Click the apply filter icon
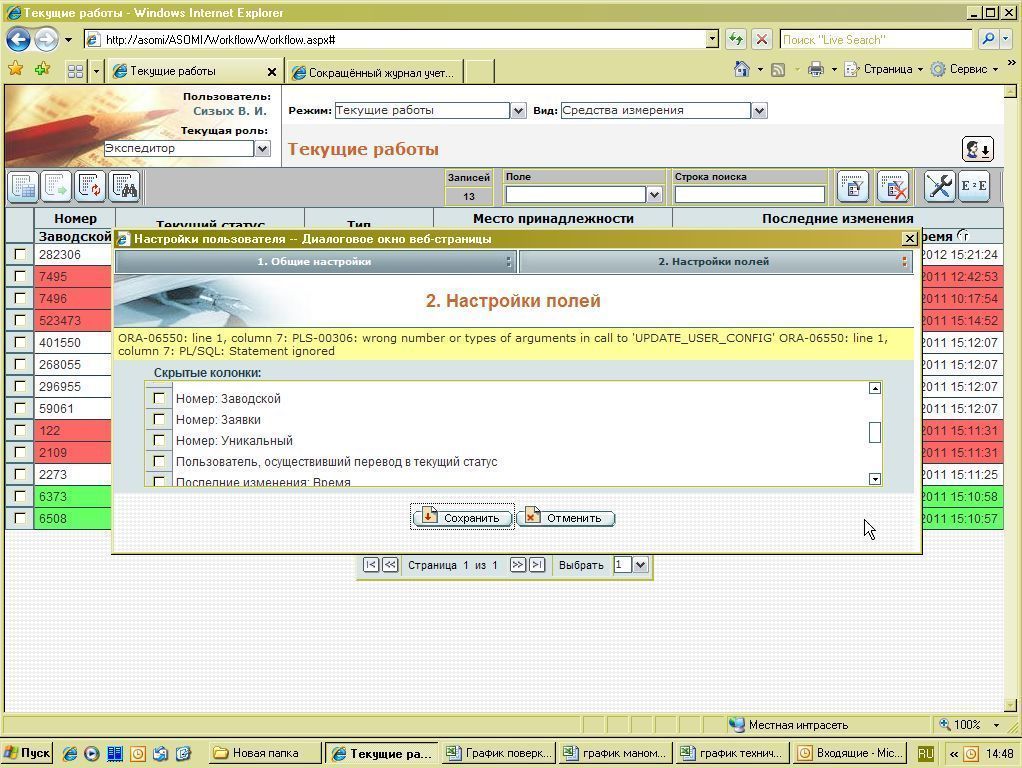 pyautogui.click(x=852, y=187)
